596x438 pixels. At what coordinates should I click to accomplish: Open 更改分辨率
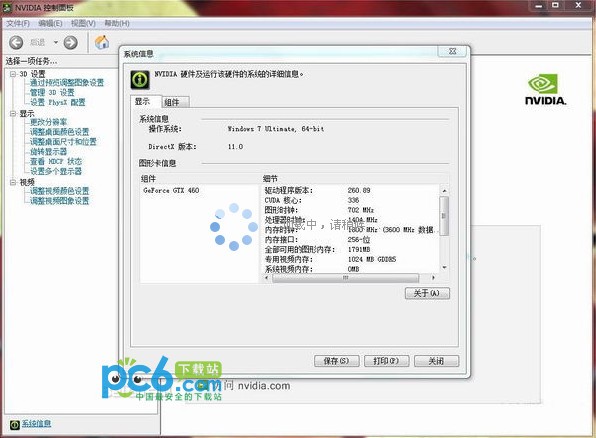click(x=48, y=122)
